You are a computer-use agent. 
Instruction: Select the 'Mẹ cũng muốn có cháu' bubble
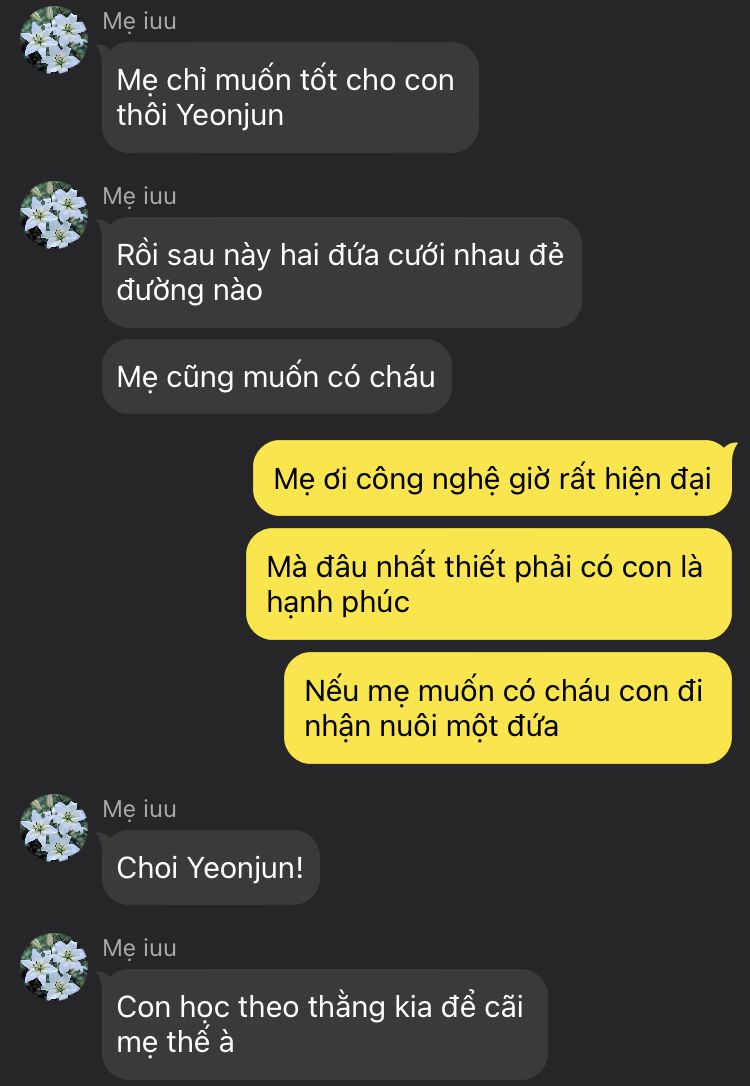(x=277, y=377)
